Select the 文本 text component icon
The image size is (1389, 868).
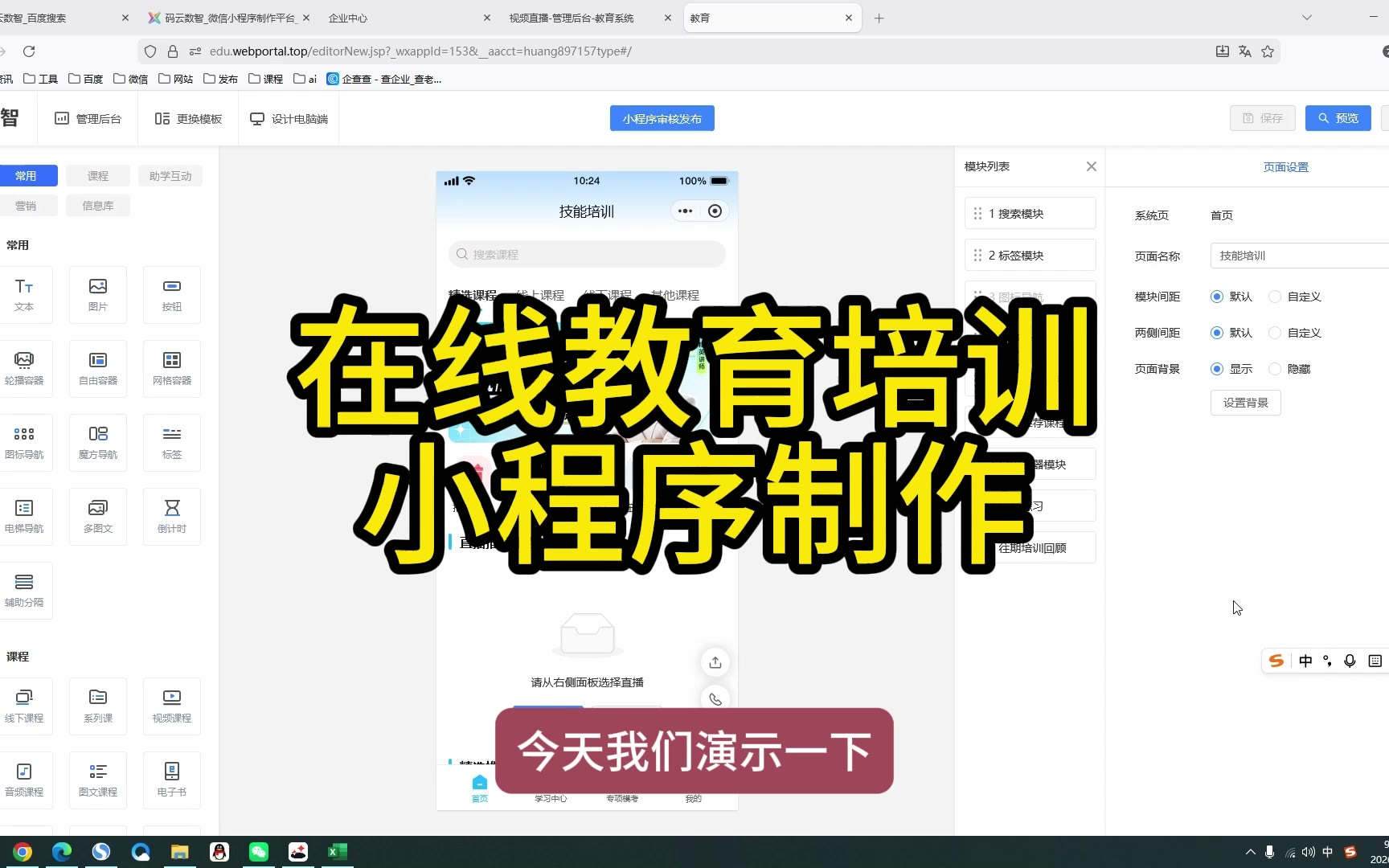(24, 294)
